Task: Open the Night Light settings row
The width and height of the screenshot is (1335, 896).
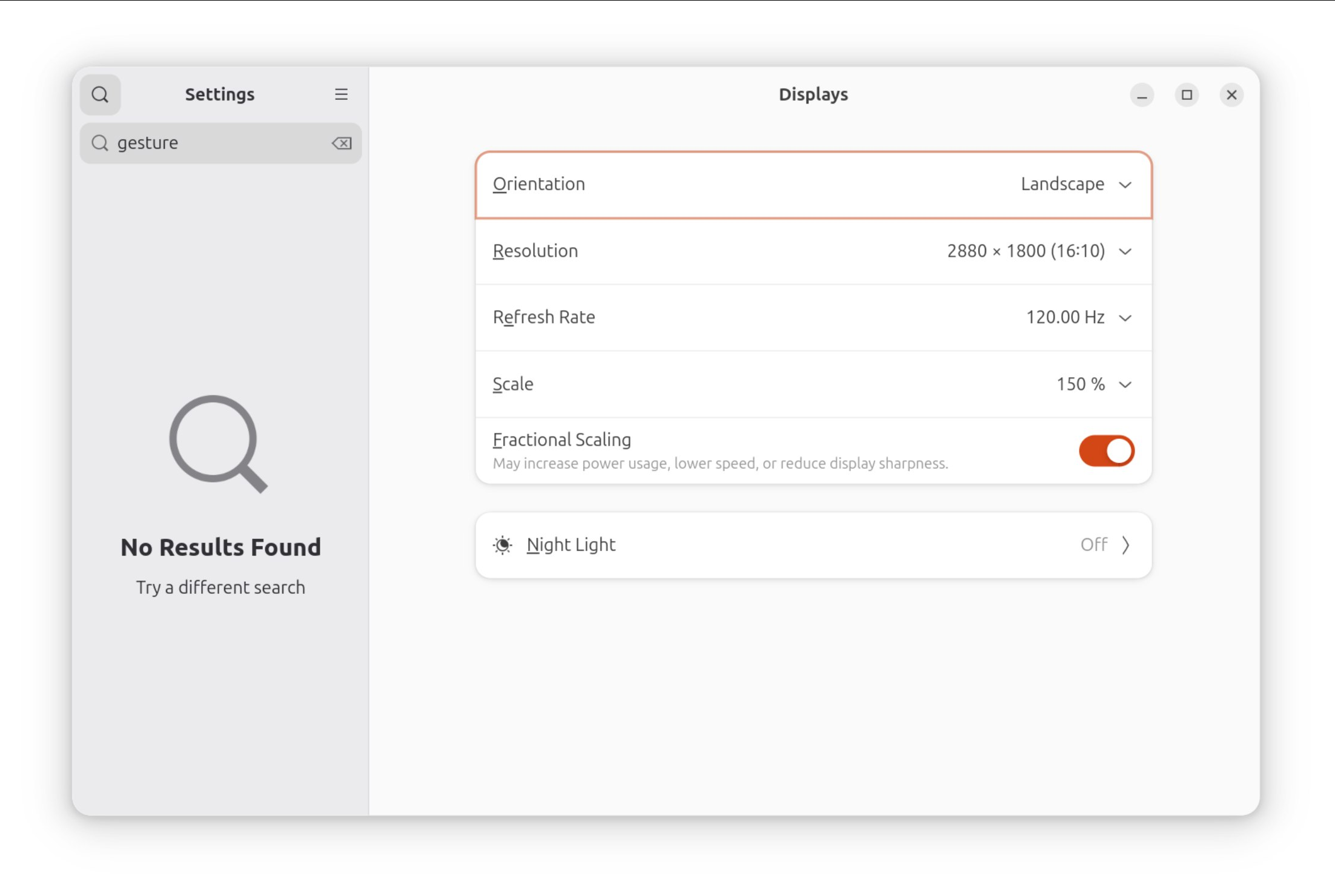Action: coord(813,545)
